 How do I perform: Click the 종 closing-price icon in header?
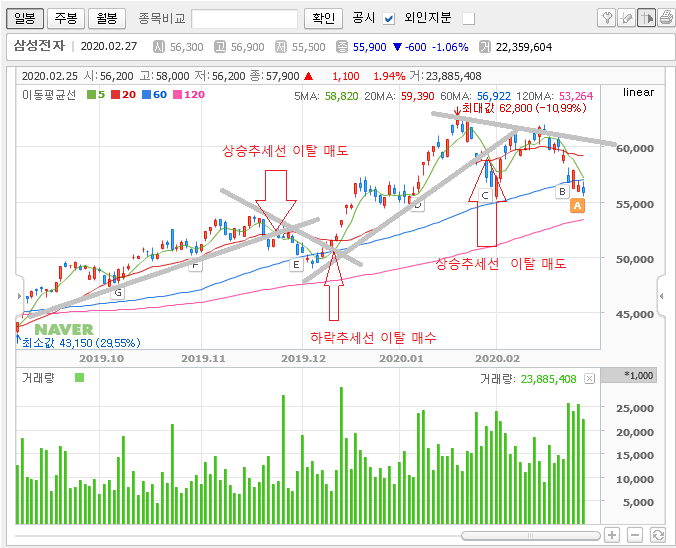342,47
